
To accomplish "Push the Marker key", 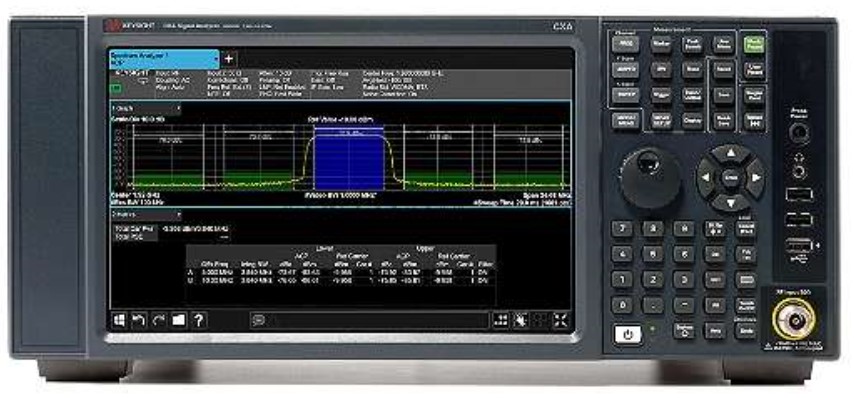I will (x=661, y=44).
